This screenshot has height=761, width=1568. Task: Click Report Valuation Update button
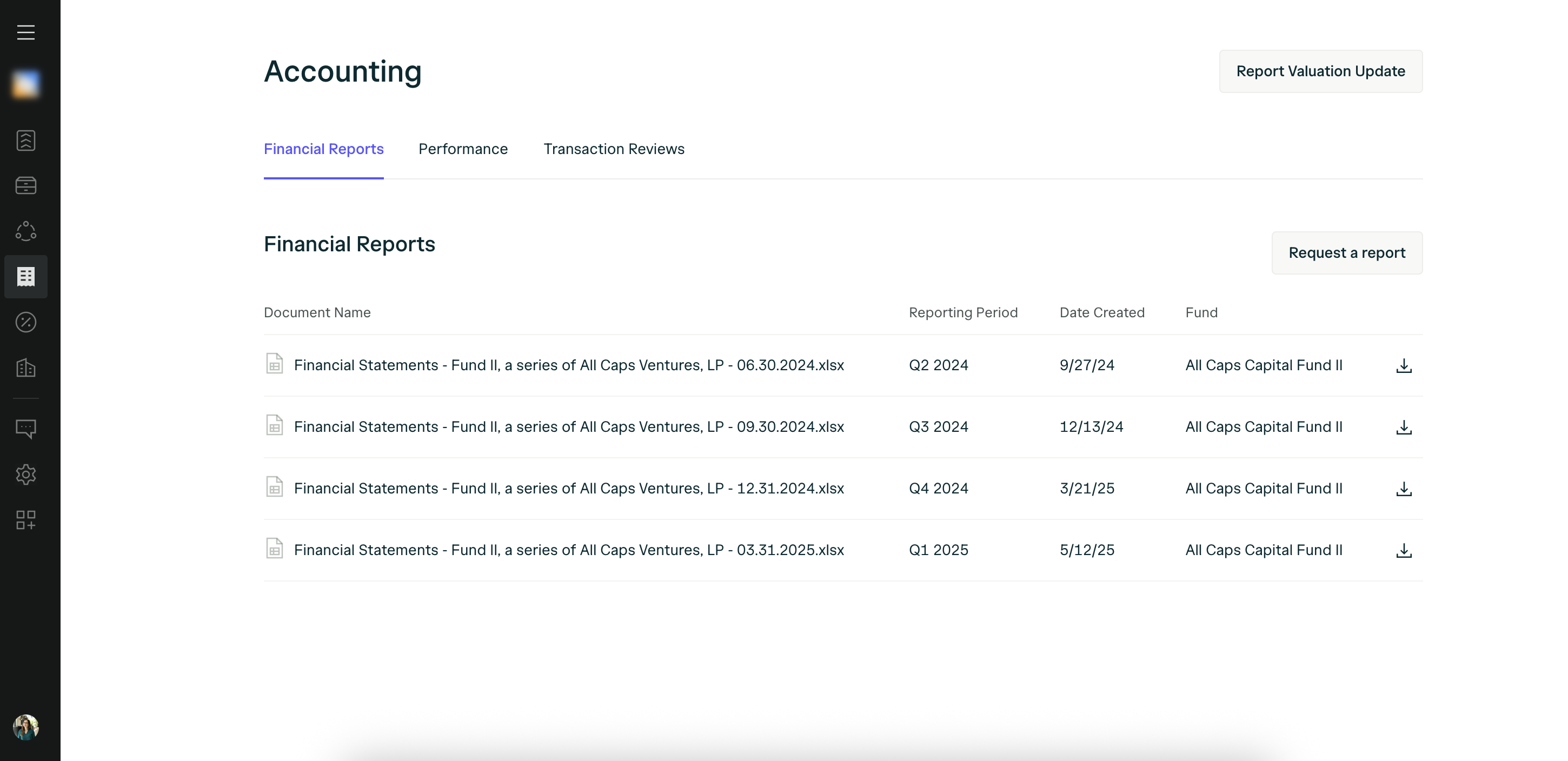point(1320,71)
